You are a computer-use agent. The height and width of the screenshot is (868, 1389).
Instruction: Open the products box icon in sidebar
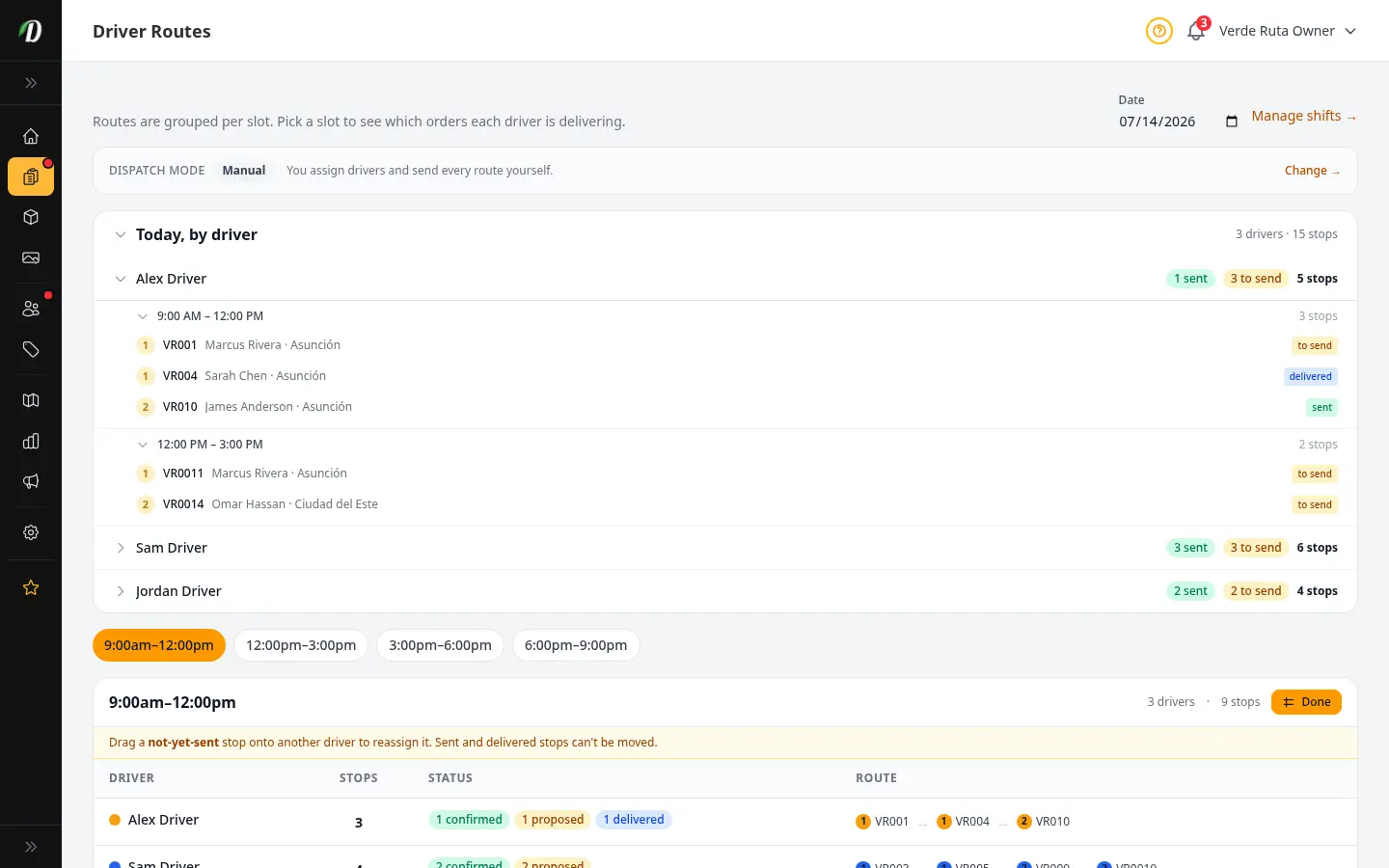tap(31, 217)
